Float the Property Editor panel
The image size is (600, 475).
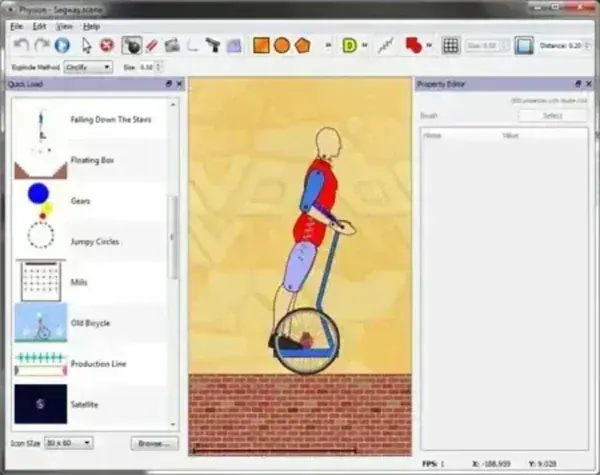coord(578,84)
